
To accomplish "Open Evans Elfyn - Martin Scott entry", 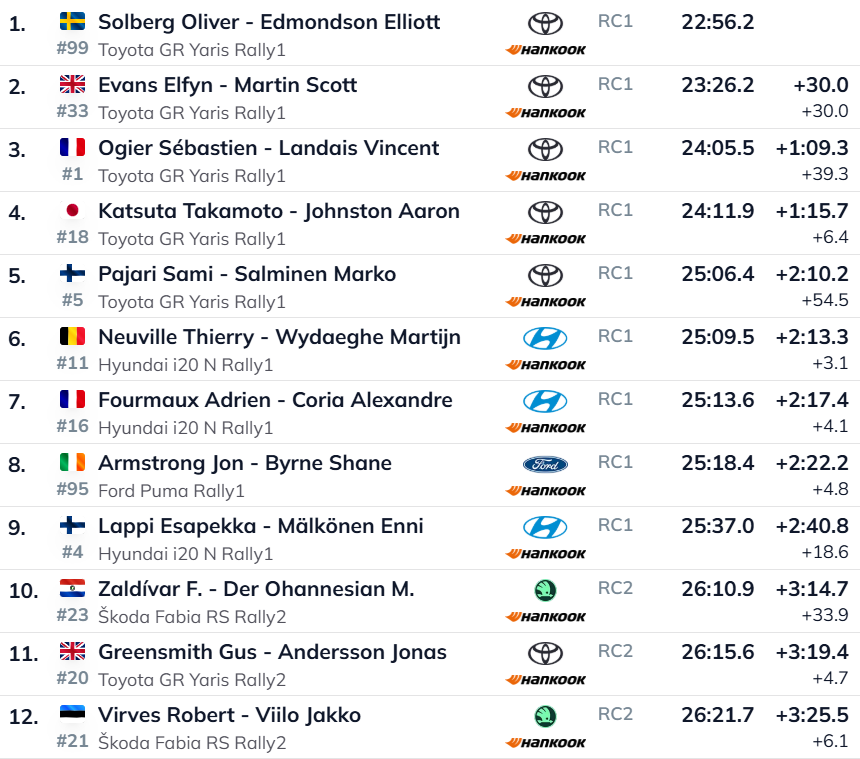I will (227, 85).
